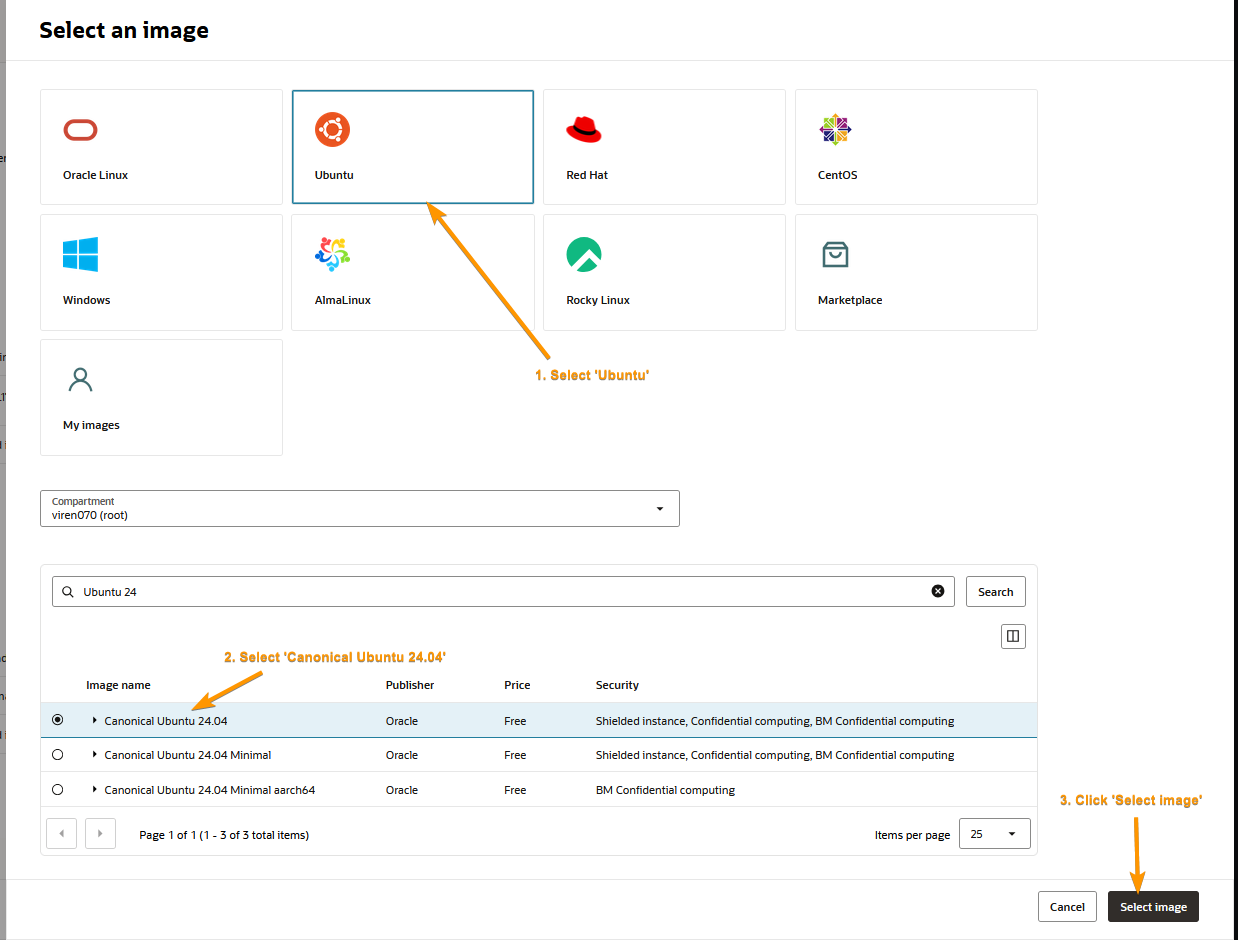Click the Marketplace shopping bag icon
The image size is (1238, 940).
point(835,255)
